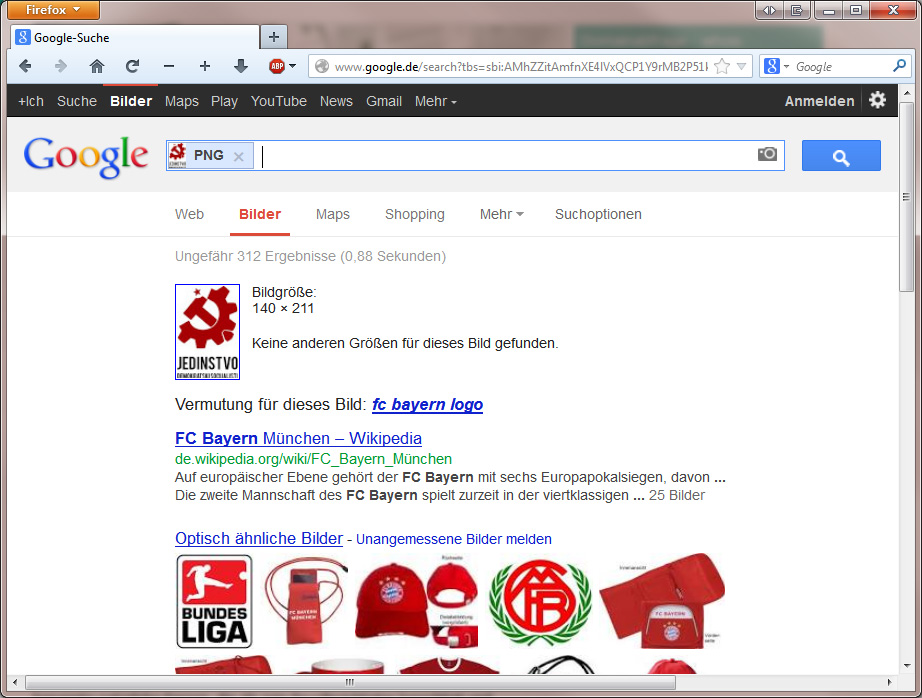Expand the Mehr dropdown under search box
The height and width of the screenshot is (698, 922).
pos(501,214)
